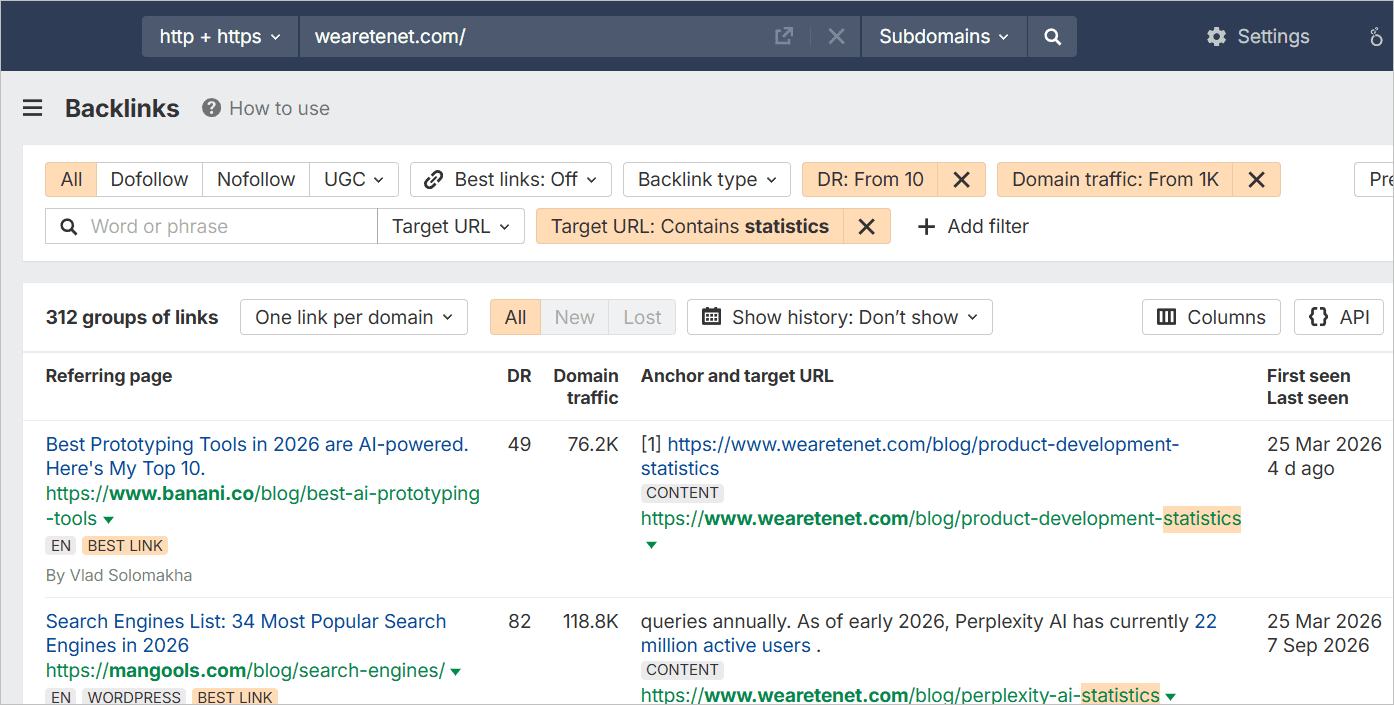1394x705 pixels.
Task: Select the All link type filter
Action: (x=71, y=180)
